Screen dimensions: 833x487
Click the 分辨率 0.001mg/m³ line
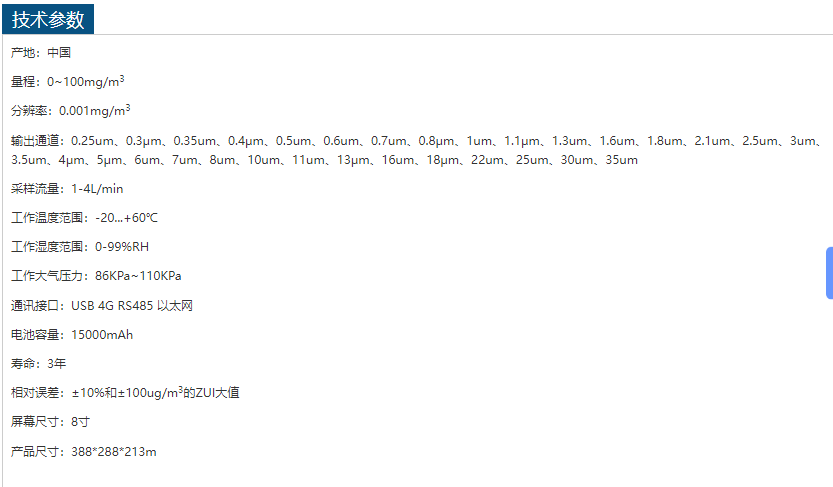point(71,111)
